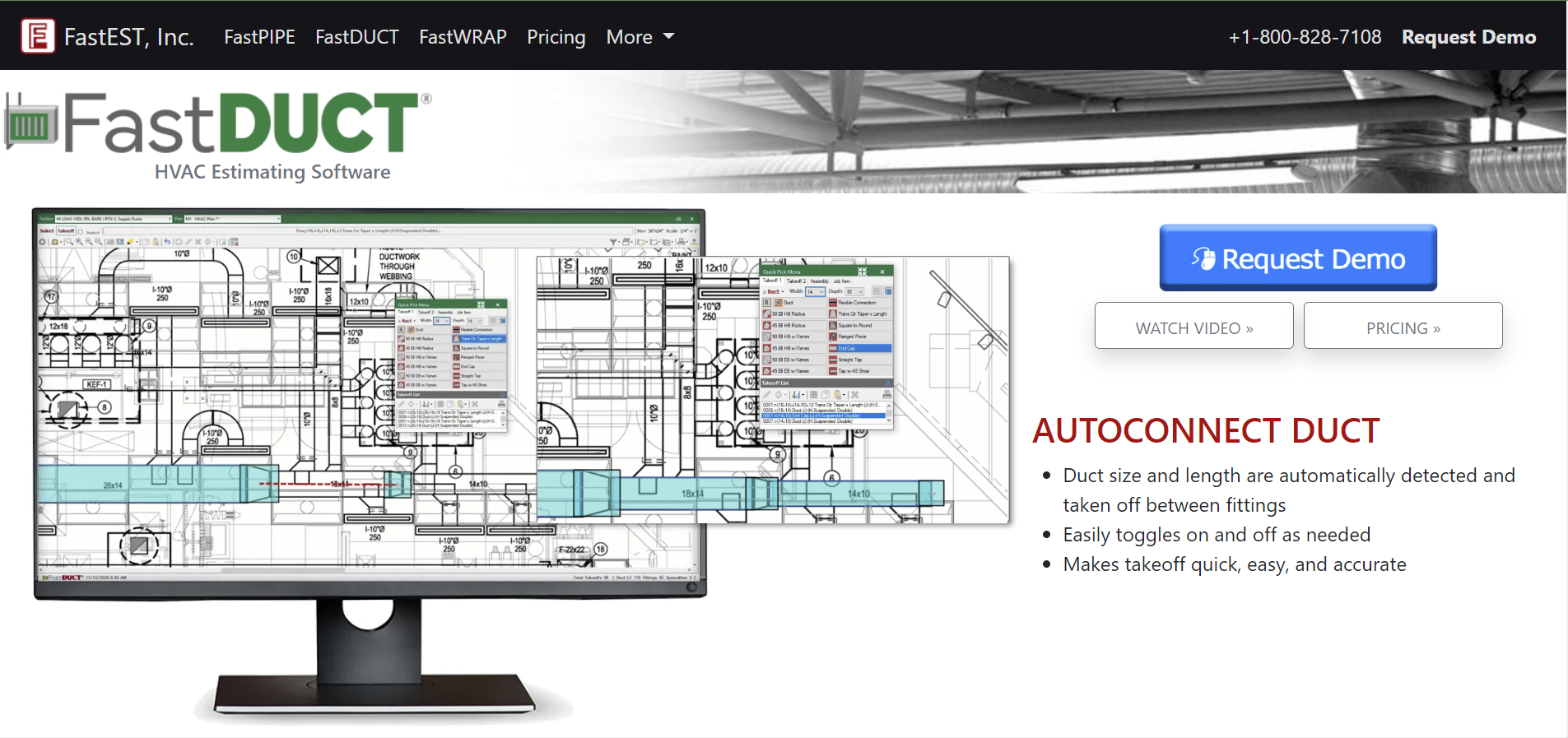Expand the More dropdown menu
Screen dimensions: 1568x738
640,37
